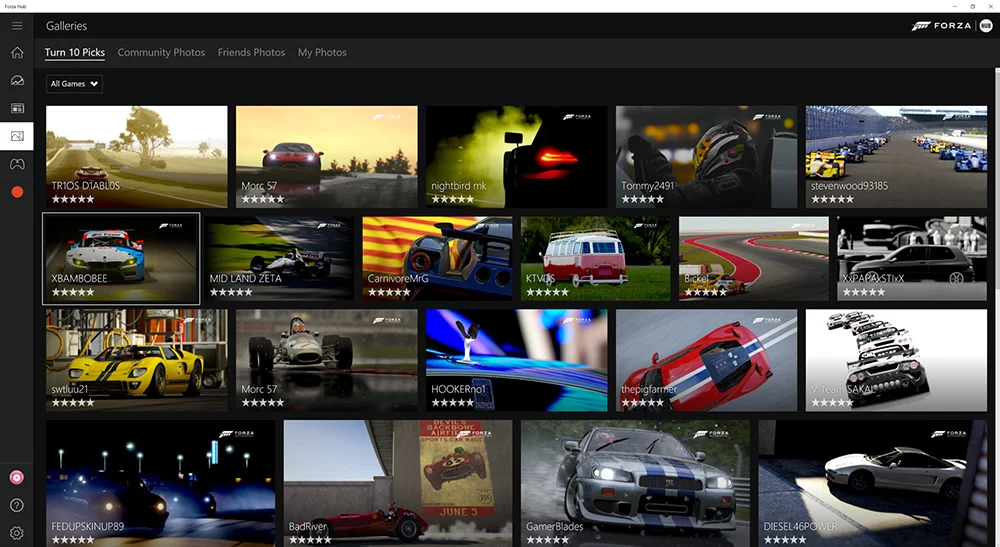Click the red circle sidebar icon
Image resolution: width=1000 pixels, height=547 pixels.
[x=17, y=192]
